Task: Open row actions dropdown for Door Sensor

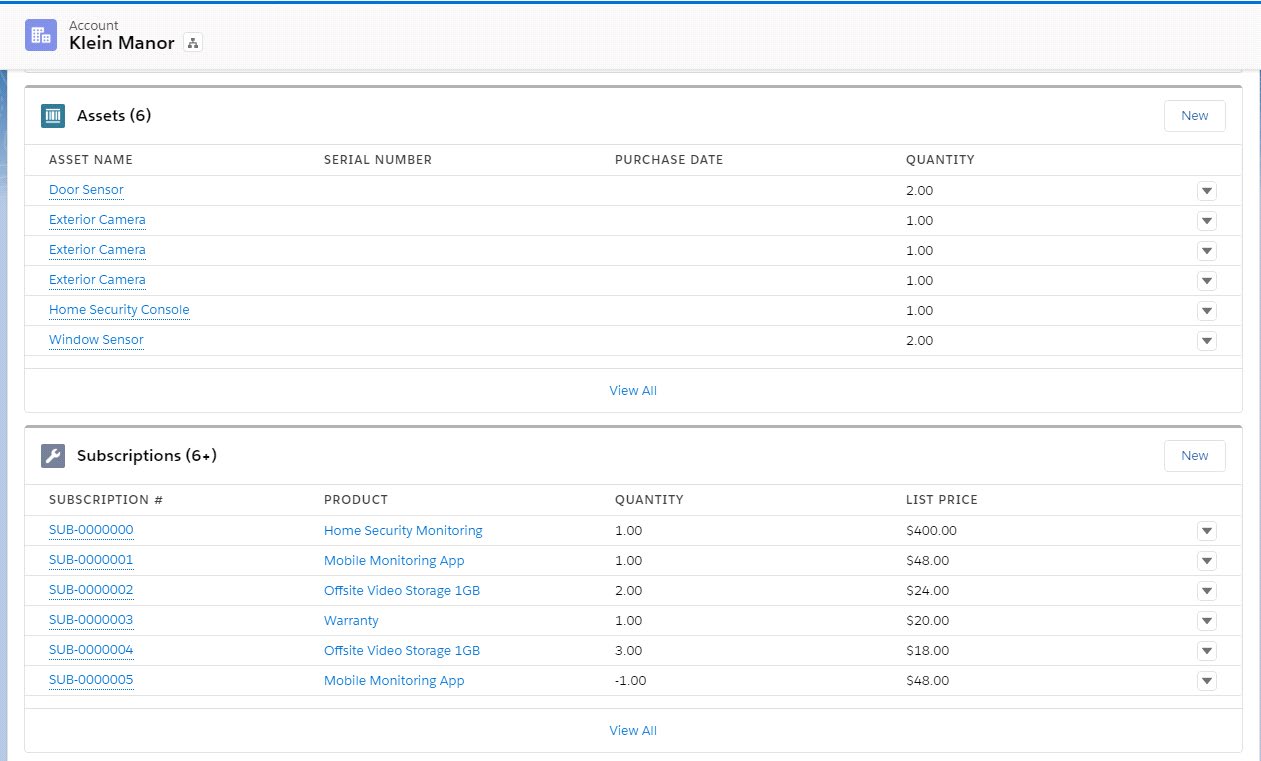Action: click(x=1206, y=191)
